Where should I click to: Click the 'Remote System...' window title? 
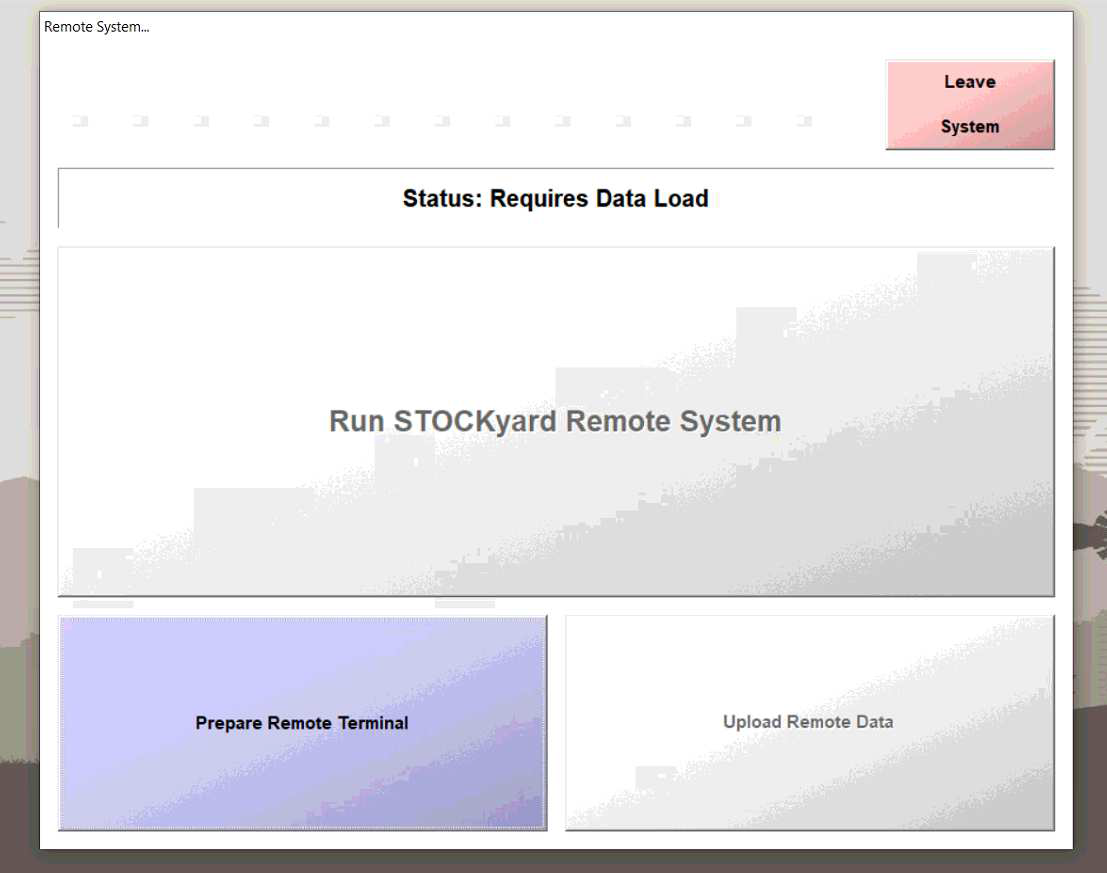pos(97,27)
